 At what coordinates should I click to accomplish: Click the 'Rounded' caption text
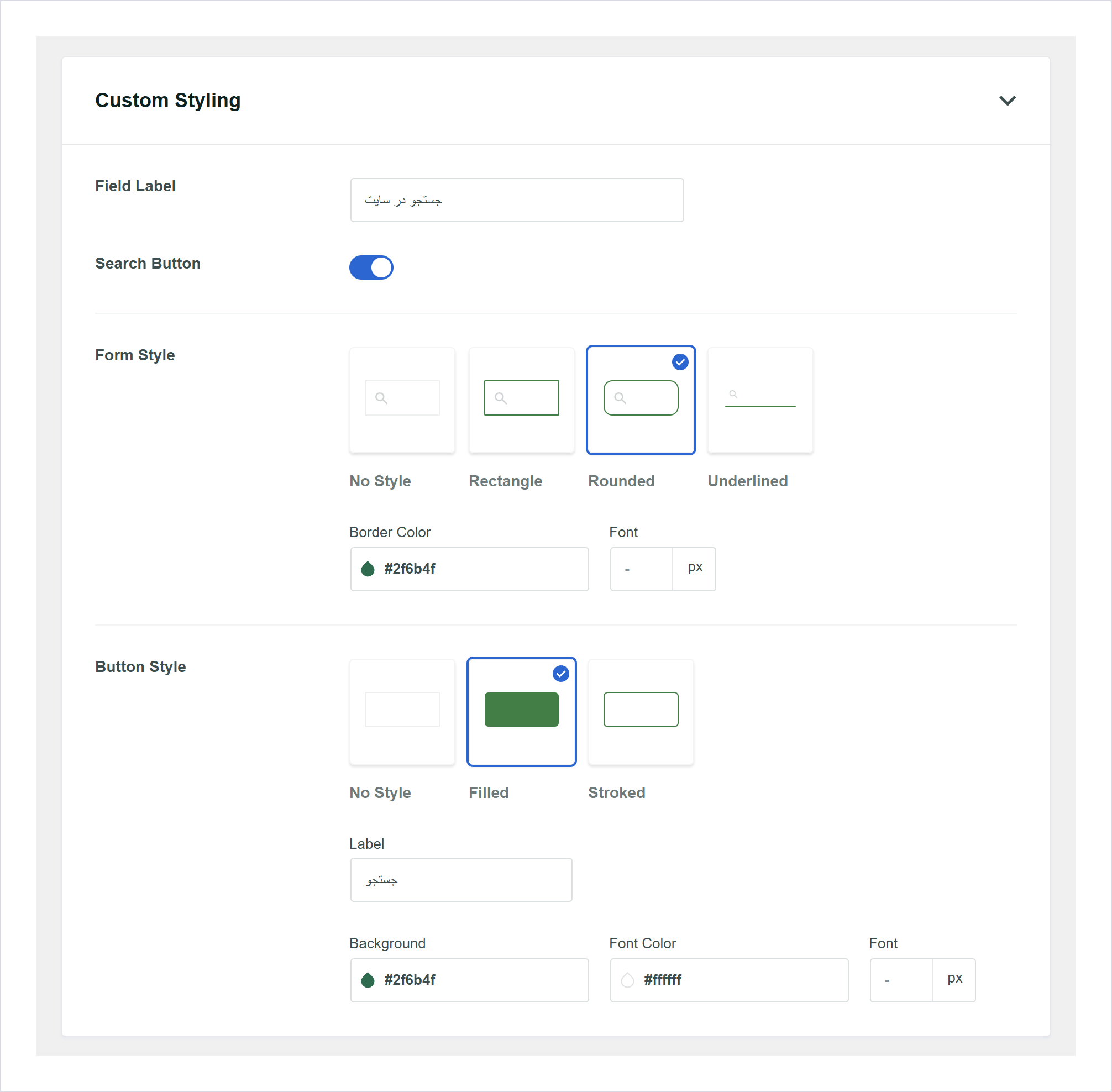point(621,481)
